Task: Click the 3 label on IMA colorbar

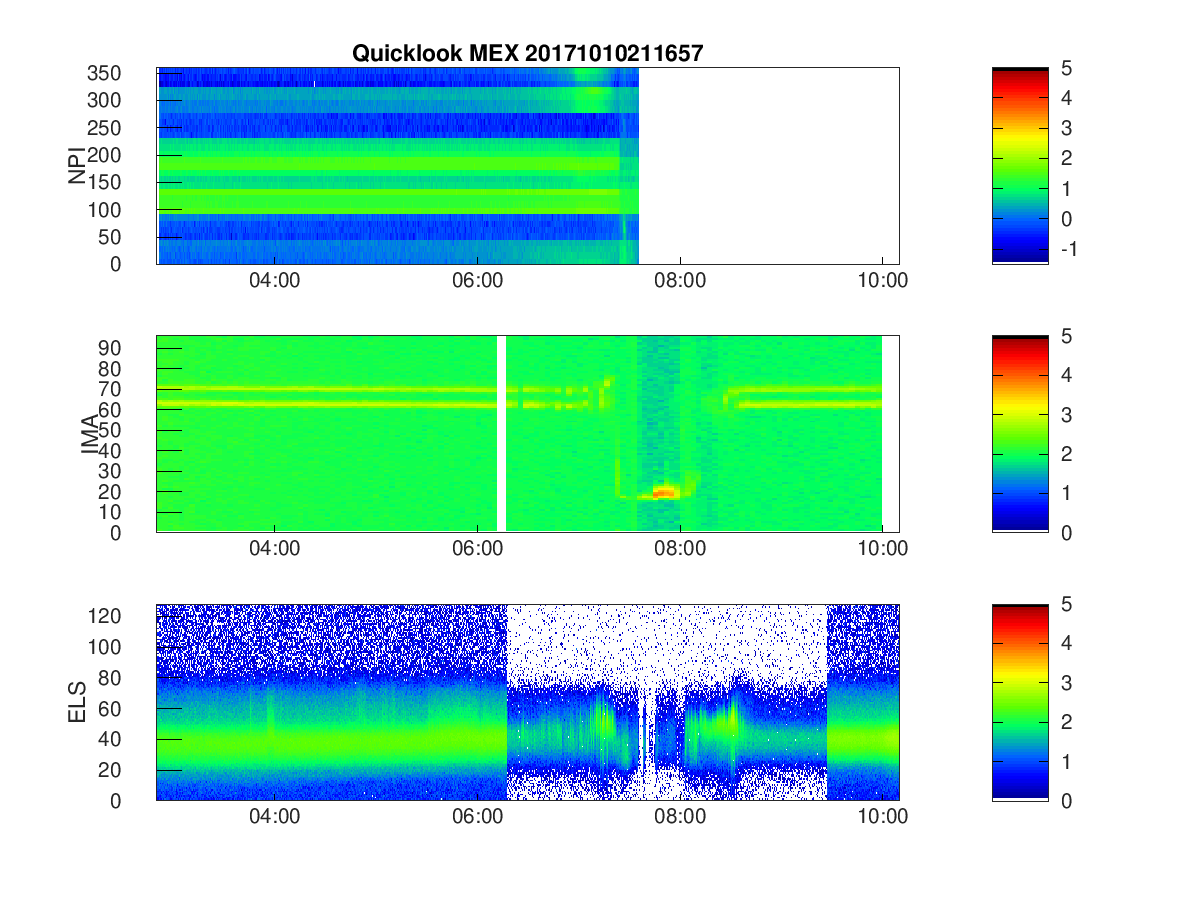Action: click(1066, 415)
